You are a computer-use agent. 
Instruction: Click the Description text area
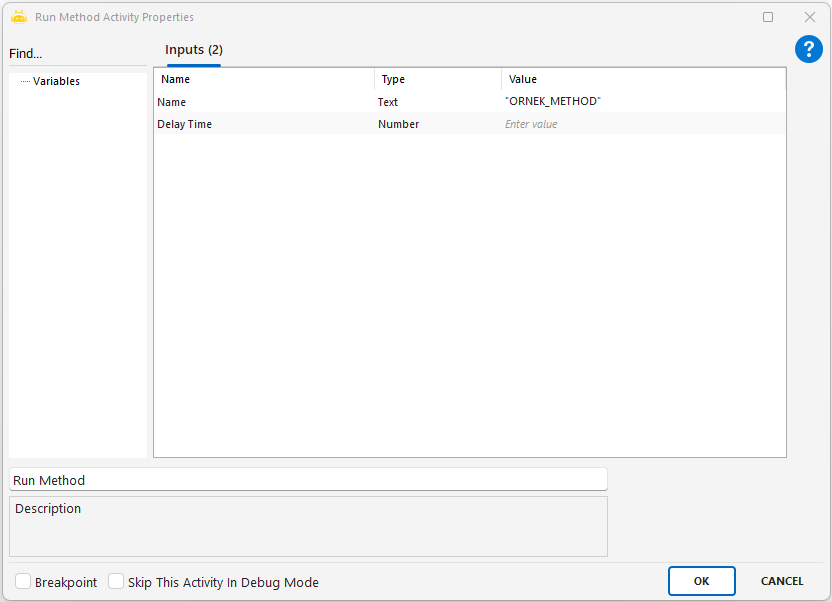[x=308, y=526]
